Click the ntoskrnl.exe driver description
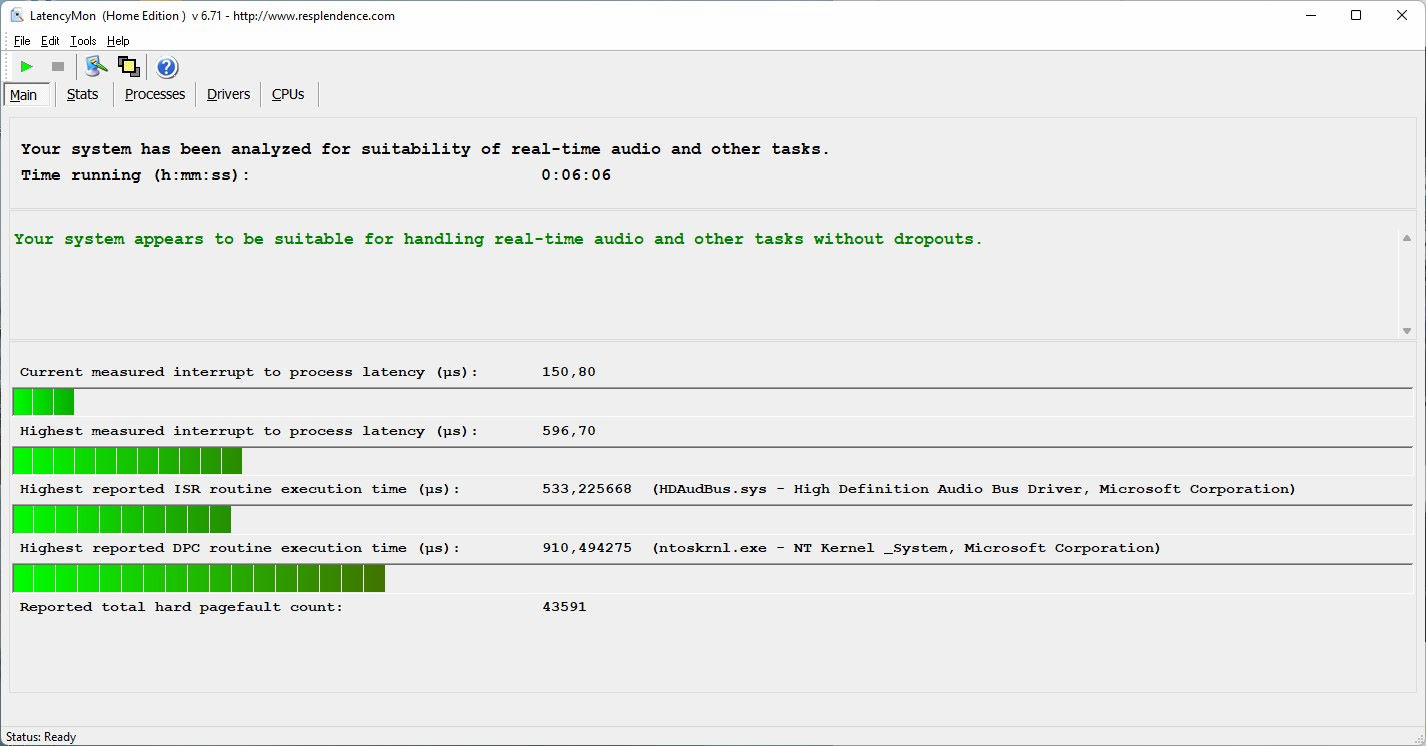This screenshot has width=1426, height=746. pyautogui.click(x=906, y=548)
